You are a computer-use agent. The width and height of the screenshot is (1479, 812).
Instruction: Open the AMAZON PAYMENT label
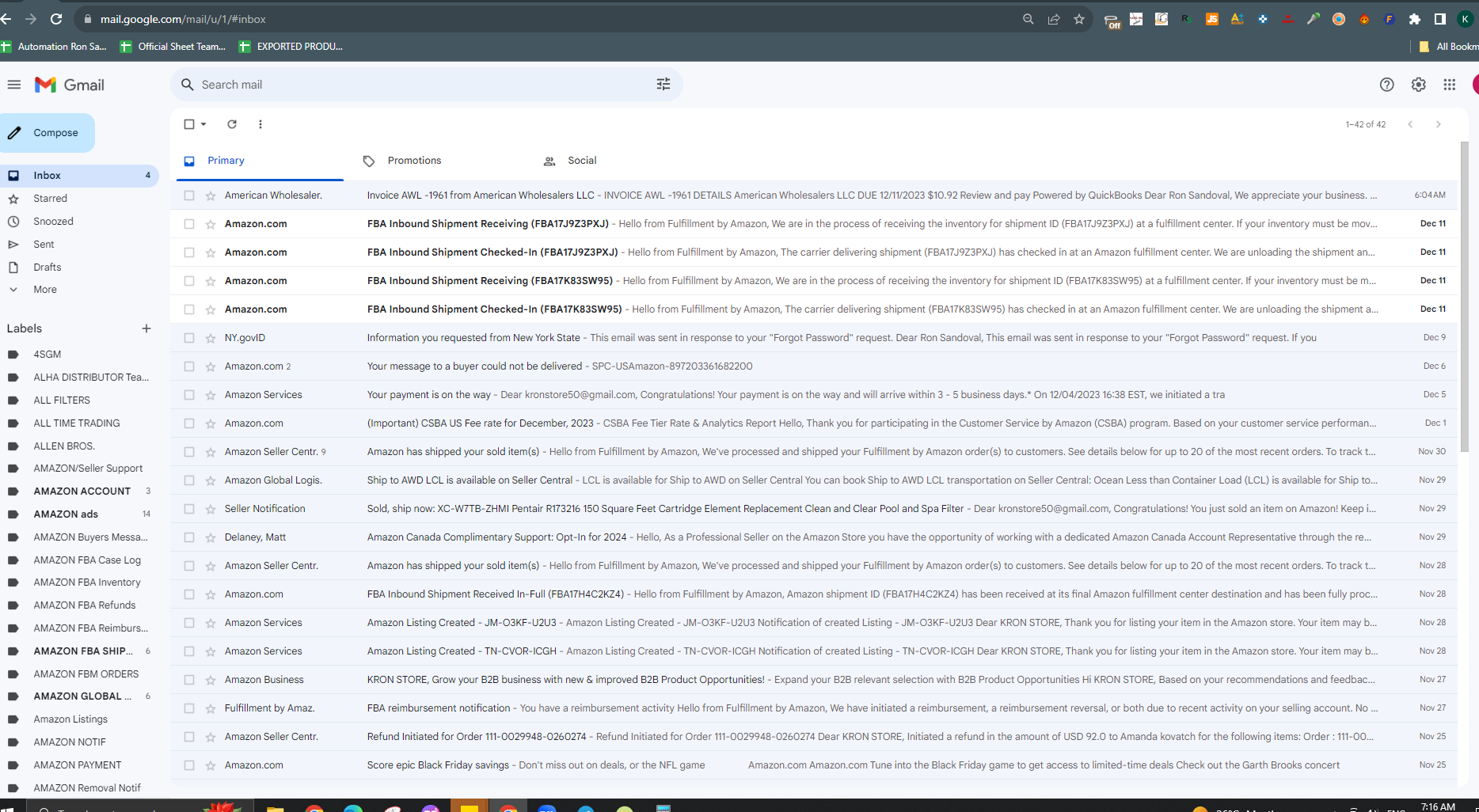77,765
